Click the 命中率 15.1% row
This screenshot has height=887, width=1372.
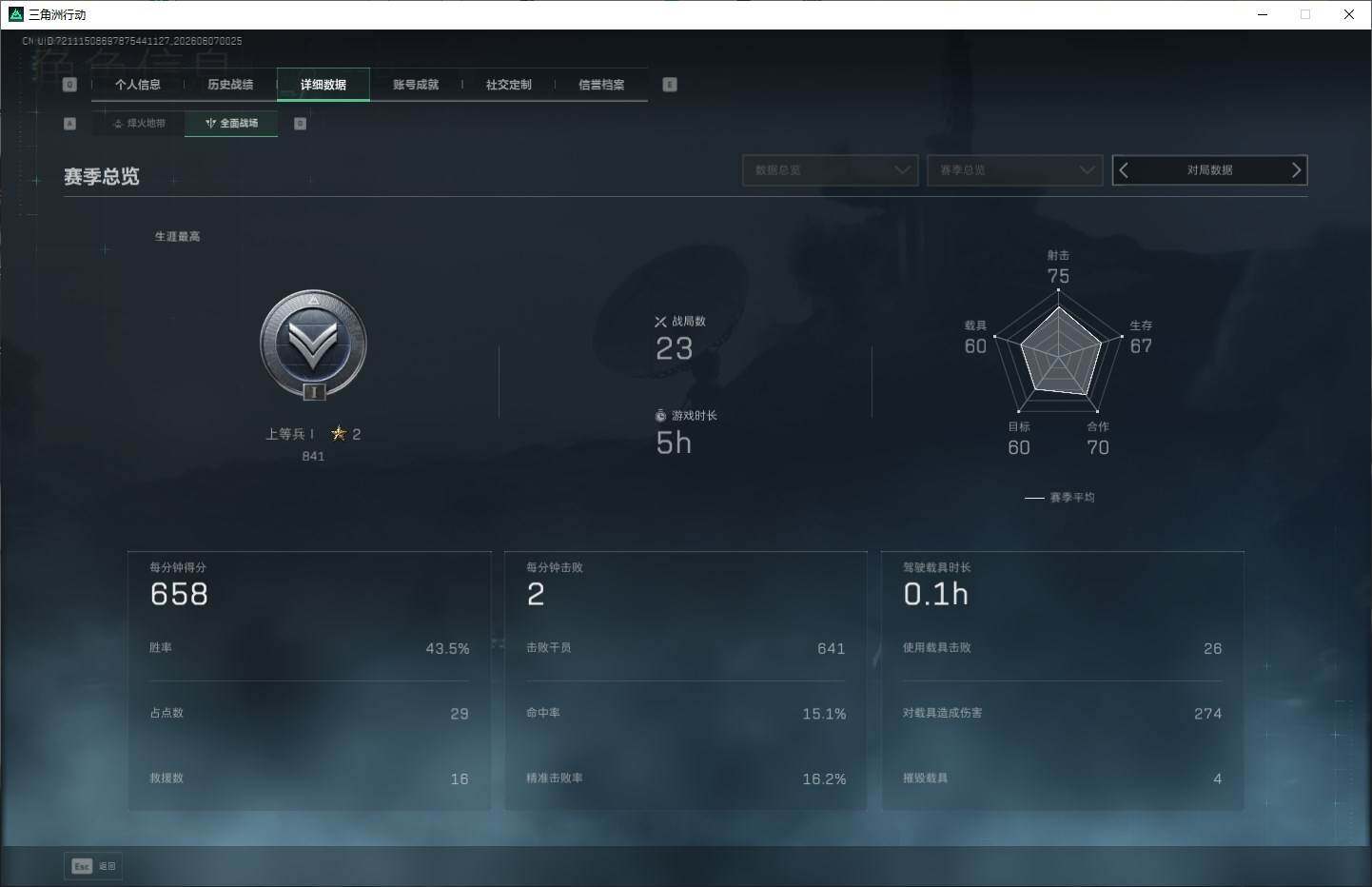pyautogui.click(x=686, y=713)
